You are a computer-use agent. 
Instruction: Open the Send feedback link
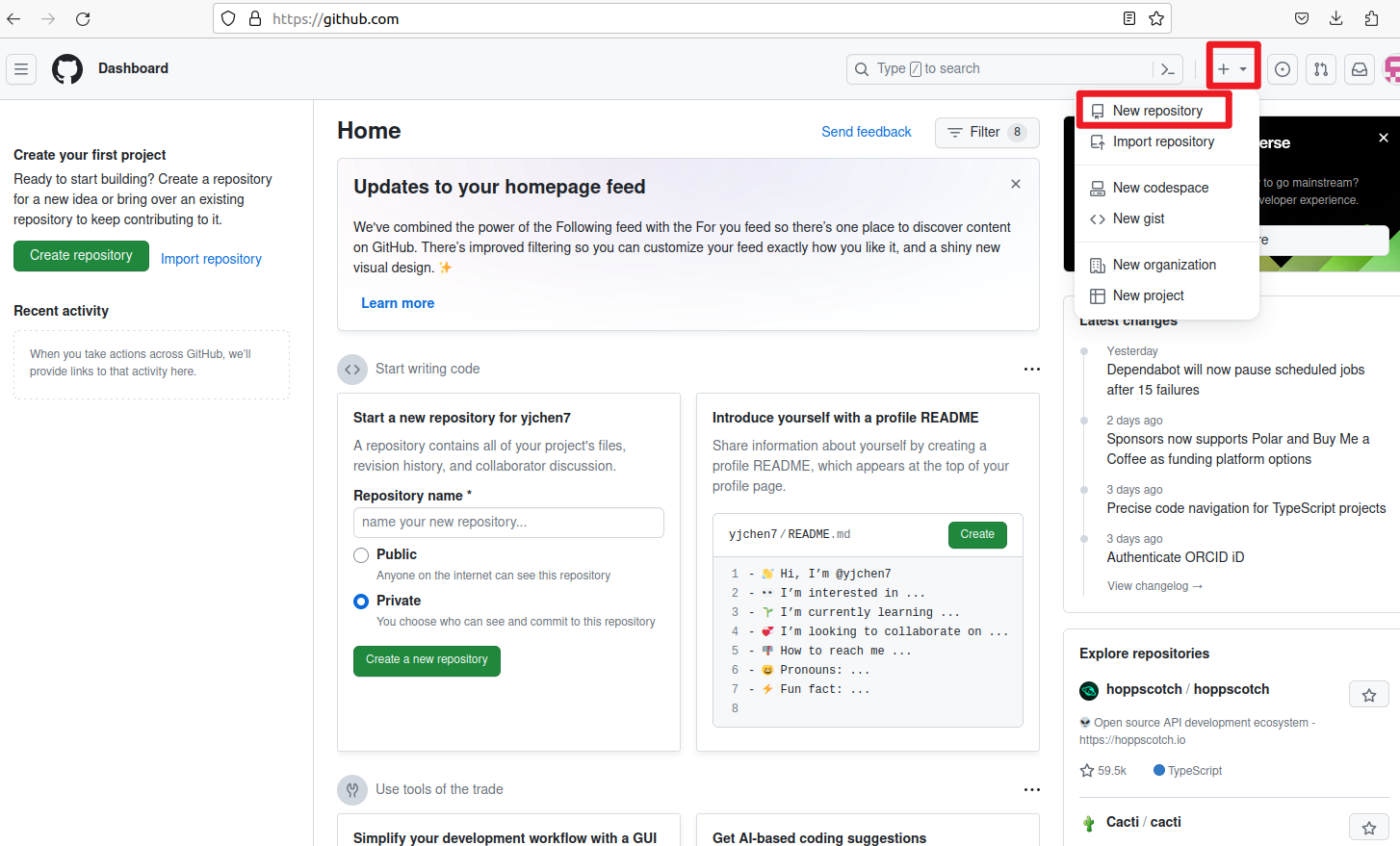(x=866, y=132)
